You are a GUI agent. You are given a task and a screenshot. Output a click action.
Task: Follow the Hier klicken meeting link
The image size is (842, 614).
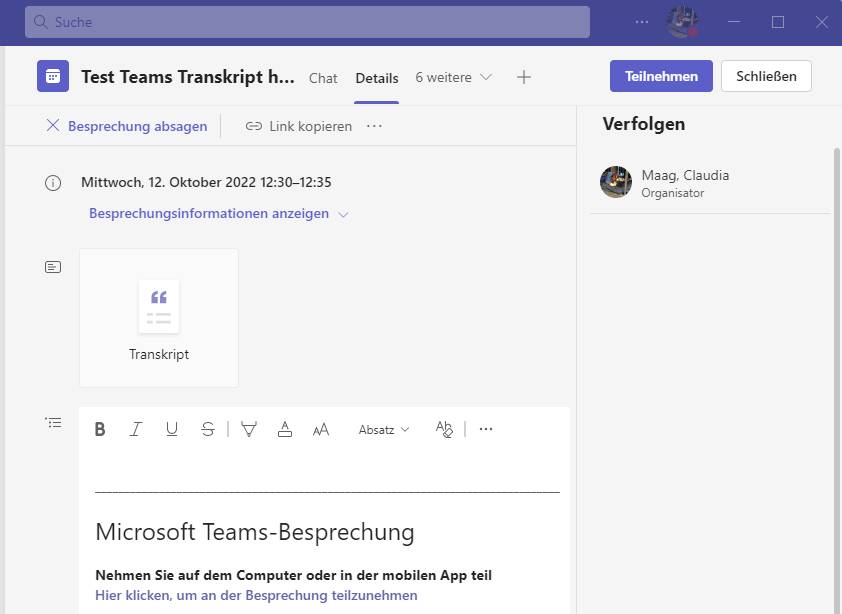pyautogui.click(x=255, y=595)
